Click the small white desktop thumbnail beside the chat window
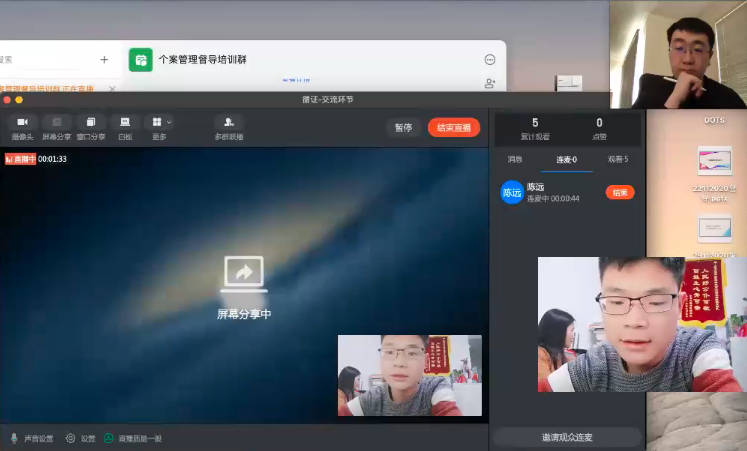747x451 pixels. click(x=569, y=83)
